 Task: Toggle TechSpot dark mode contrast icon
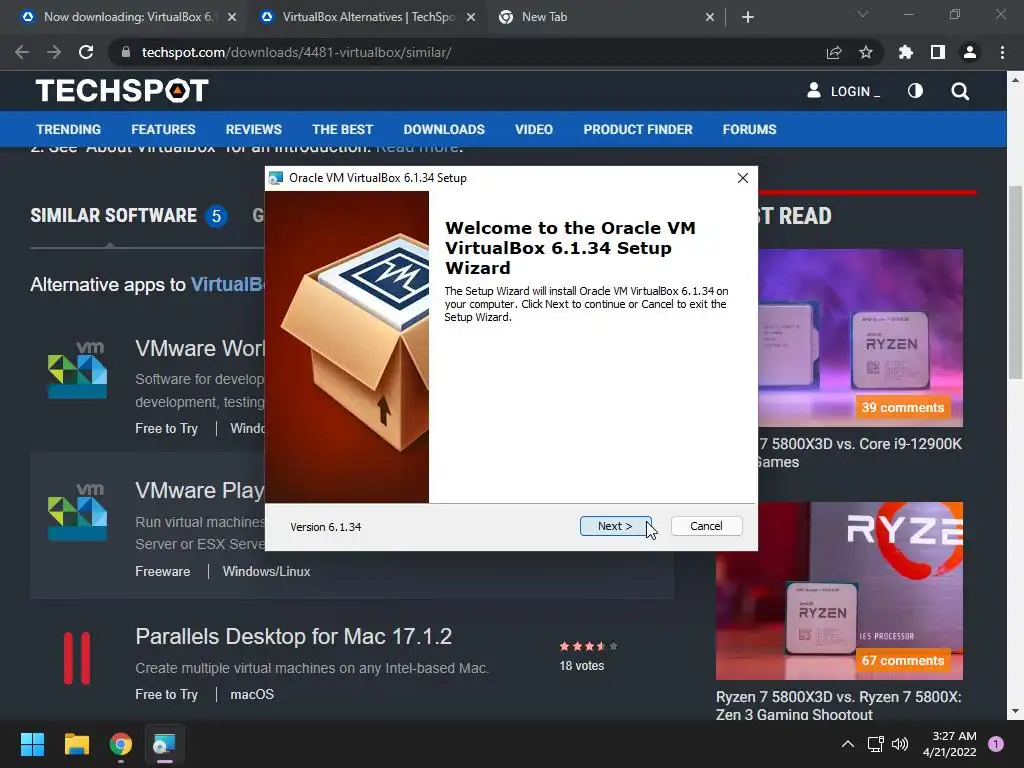coord(915,91)
